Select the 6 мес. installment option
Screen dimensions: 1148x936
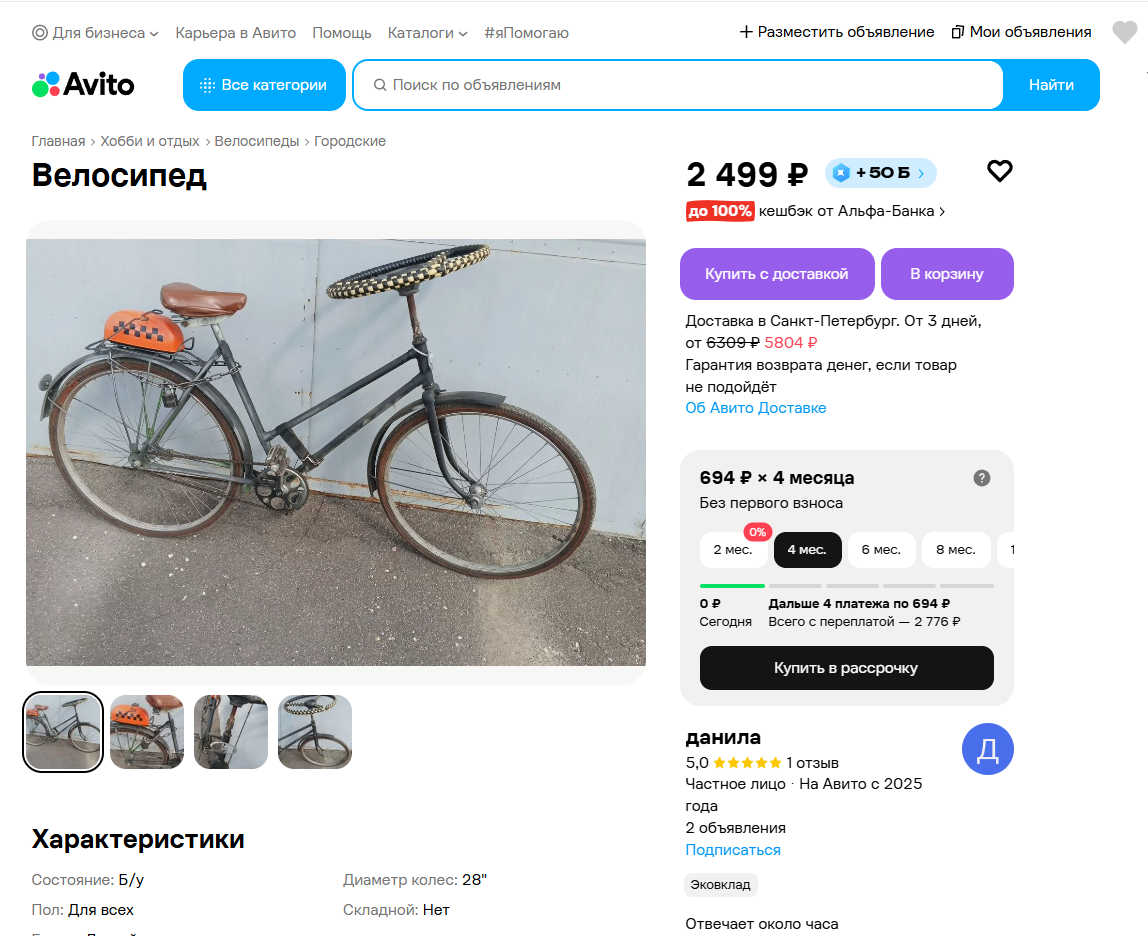pyautogui.click(x=882, y=550)
